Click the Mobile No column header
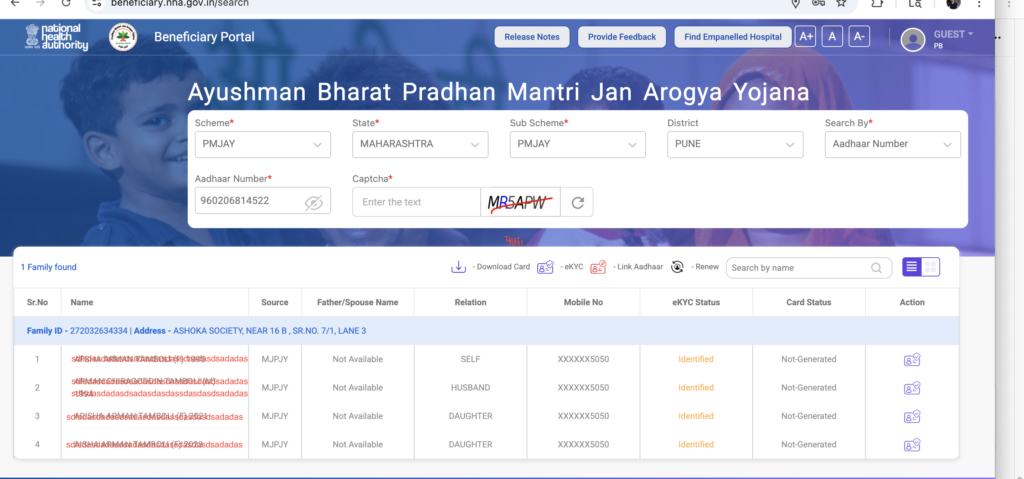 583,303
